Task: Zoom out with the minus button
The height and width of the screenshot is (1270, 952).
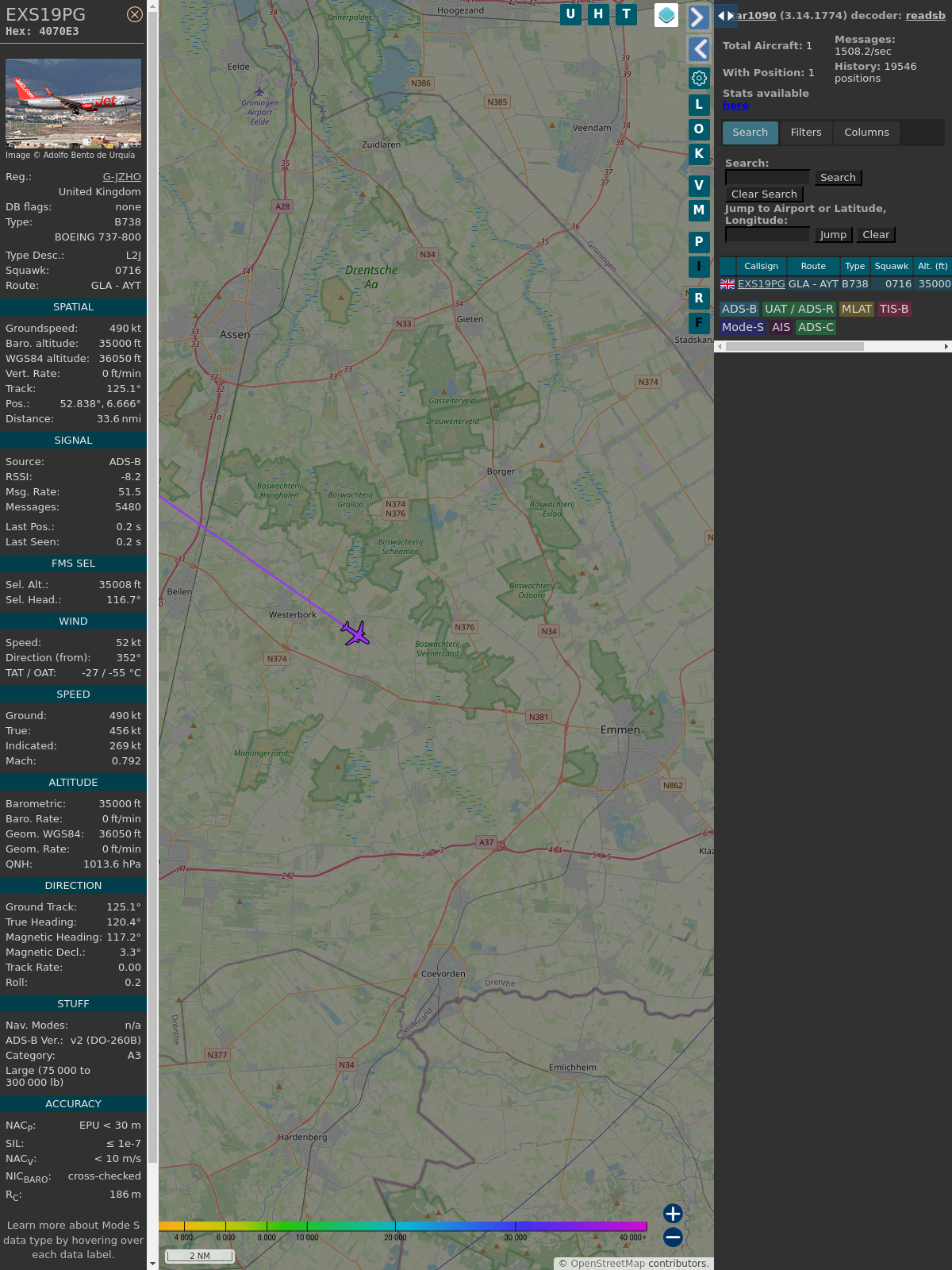Action: (673, 1237)
